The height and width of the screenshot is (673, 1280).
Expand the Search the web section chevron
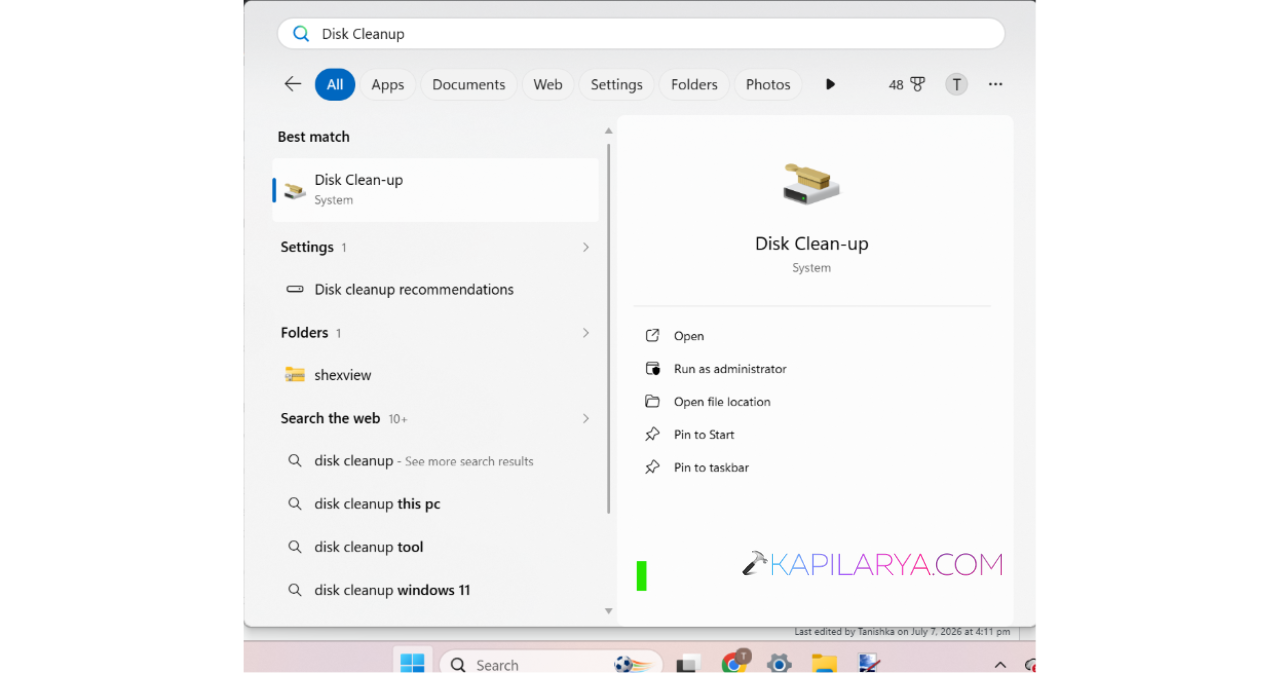coord(586,419)
